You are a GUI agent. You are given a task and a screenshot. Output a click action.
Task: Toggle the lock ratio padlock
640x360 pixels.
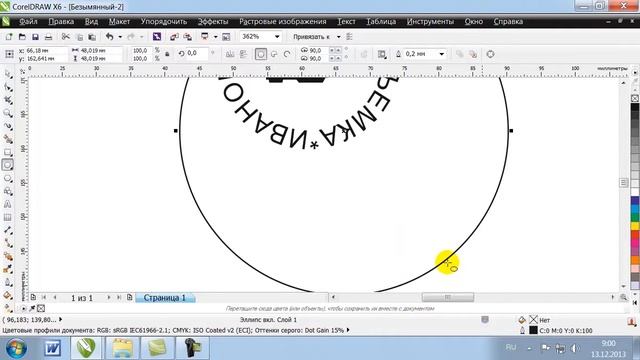tap(167, 54)
